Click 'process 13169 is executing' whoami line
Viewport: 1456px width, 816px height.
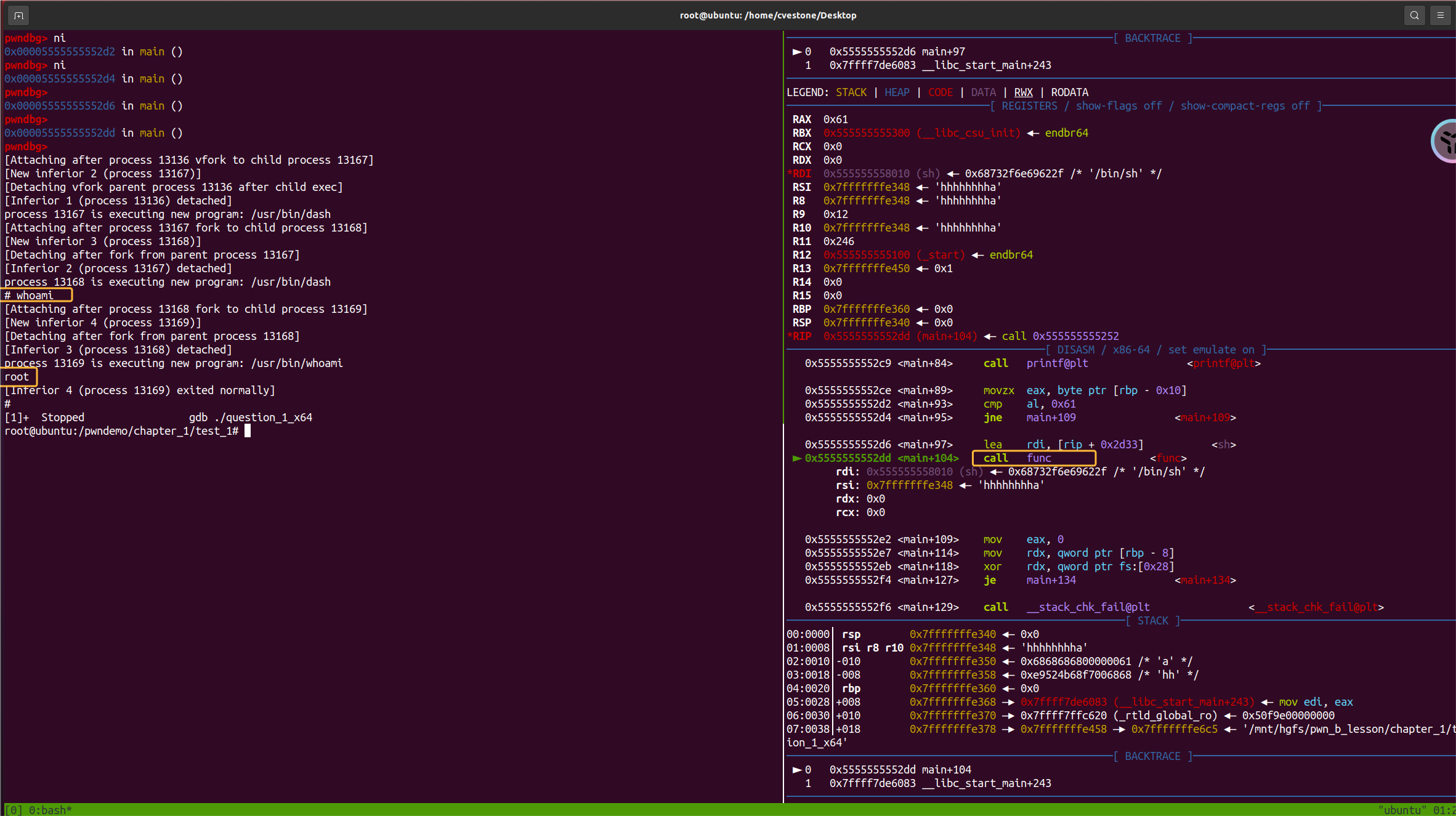tap(174, 363)
